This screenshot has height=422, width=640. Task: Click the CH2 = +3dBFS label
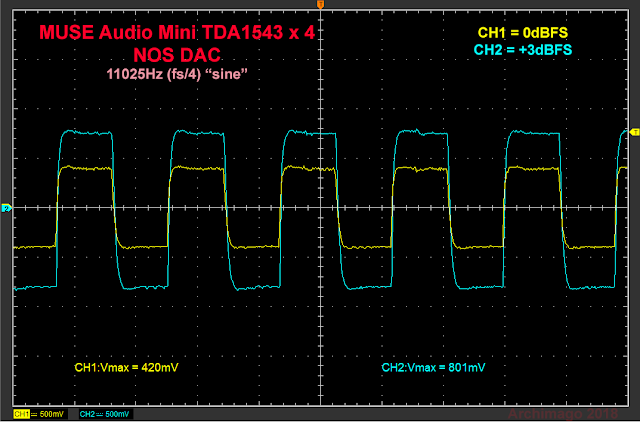[523, 50]
